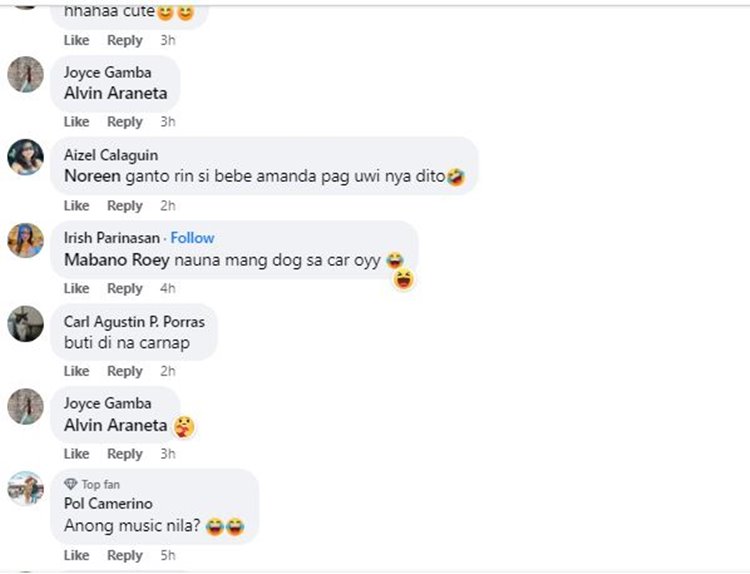Reply to Carl Agustin P. Porras's comment
Image resolution: width=750 pixels, height=574 pixels.
[125, 371]
